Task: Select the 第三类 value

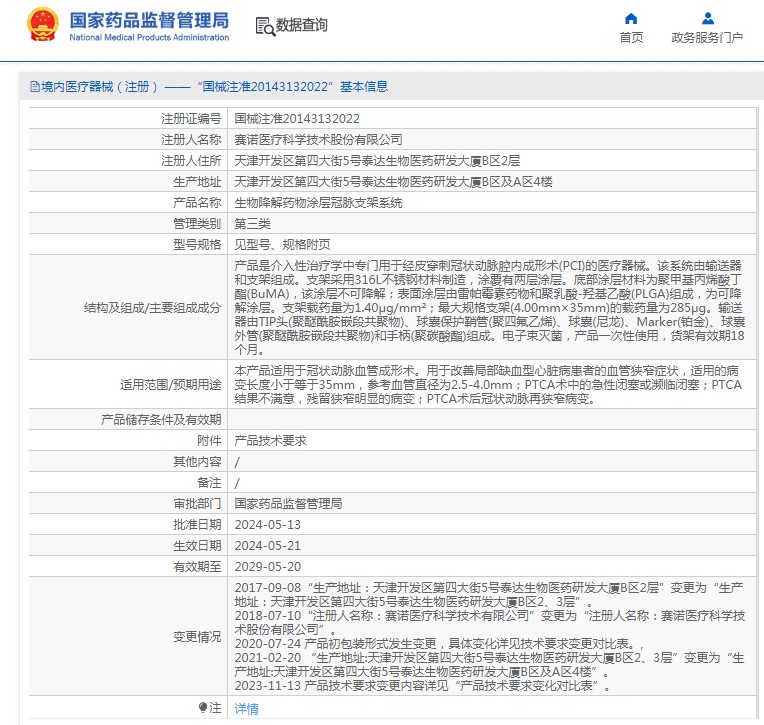Action: click(x=252, y=224)
